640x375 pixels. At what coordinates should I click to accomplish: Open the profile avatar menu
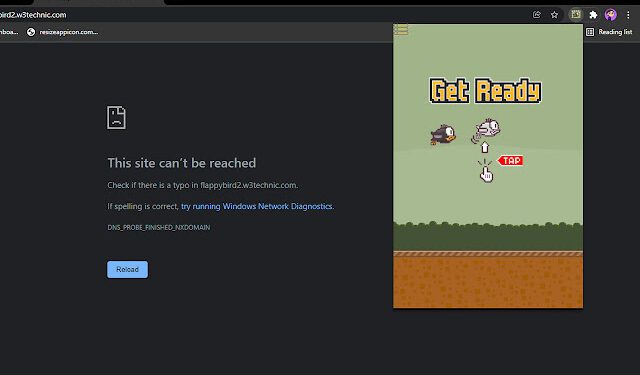(611, 15)
